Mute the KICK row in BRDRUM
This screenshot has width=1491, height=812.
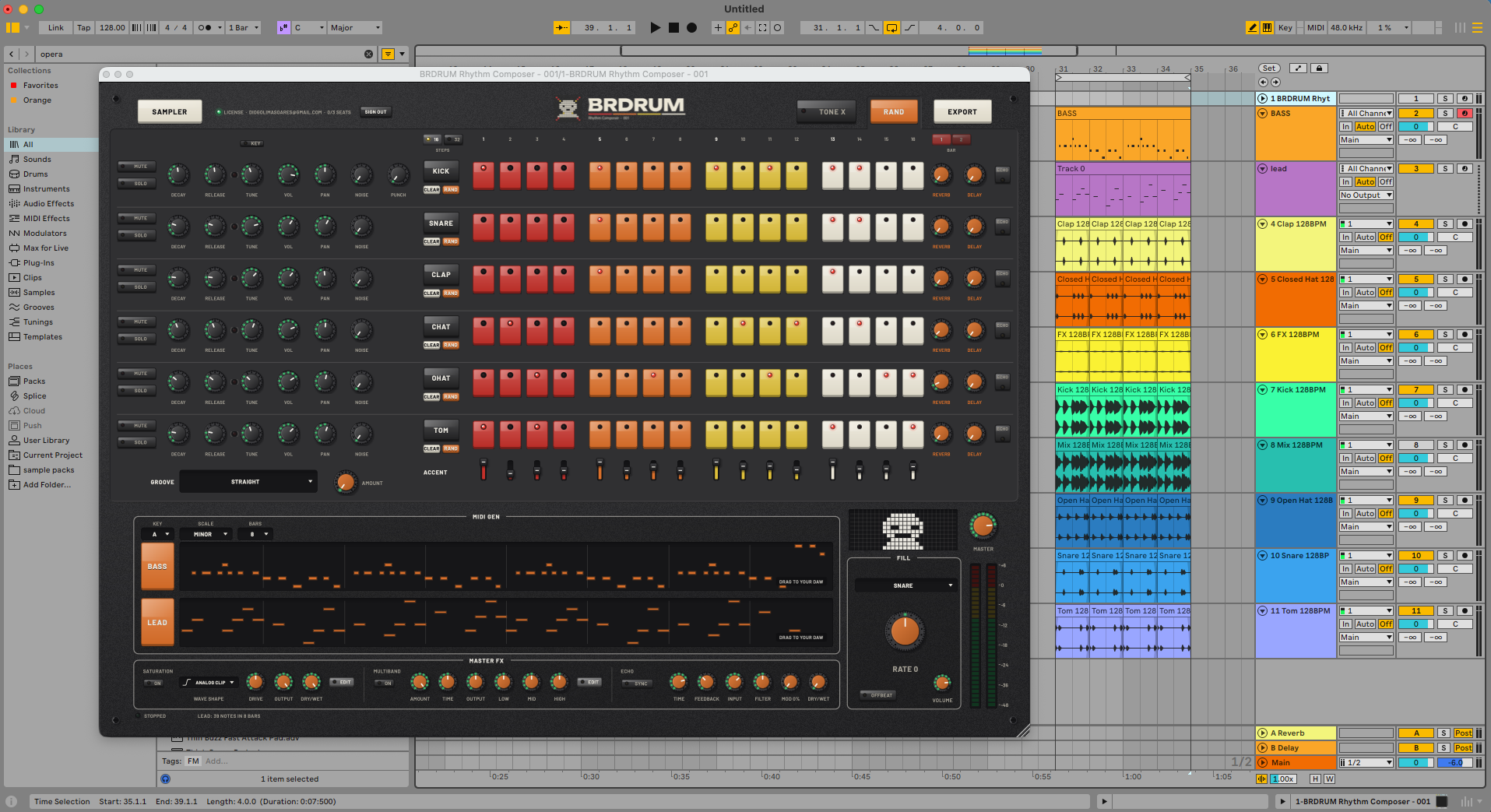pyautogui.click(x=137, y=166)
